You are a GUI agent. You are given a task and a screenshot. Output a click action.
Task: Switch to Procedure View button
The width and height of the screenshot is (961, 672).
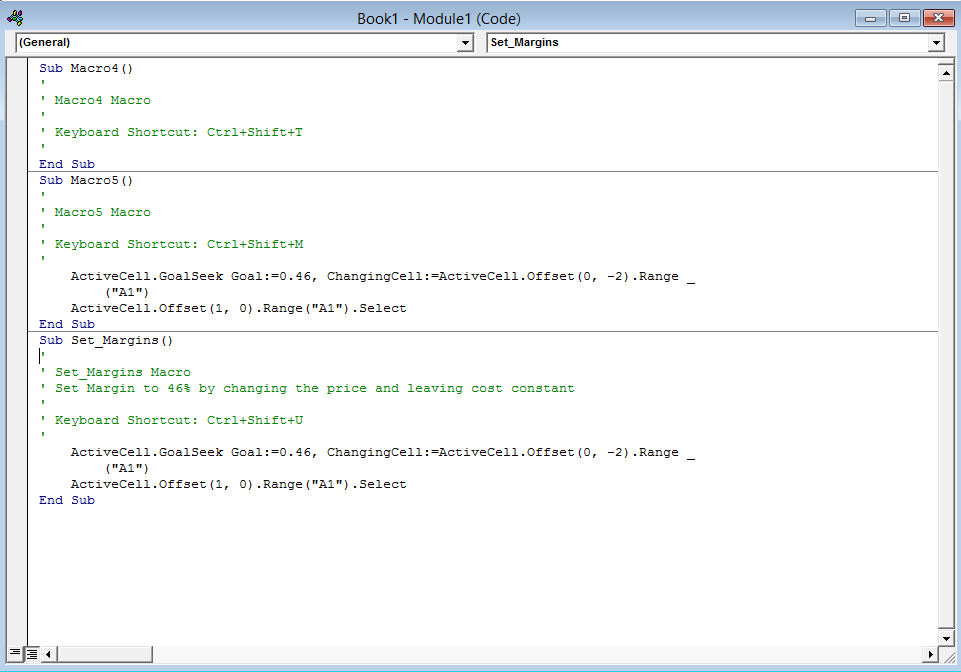[x=15, y=654]
